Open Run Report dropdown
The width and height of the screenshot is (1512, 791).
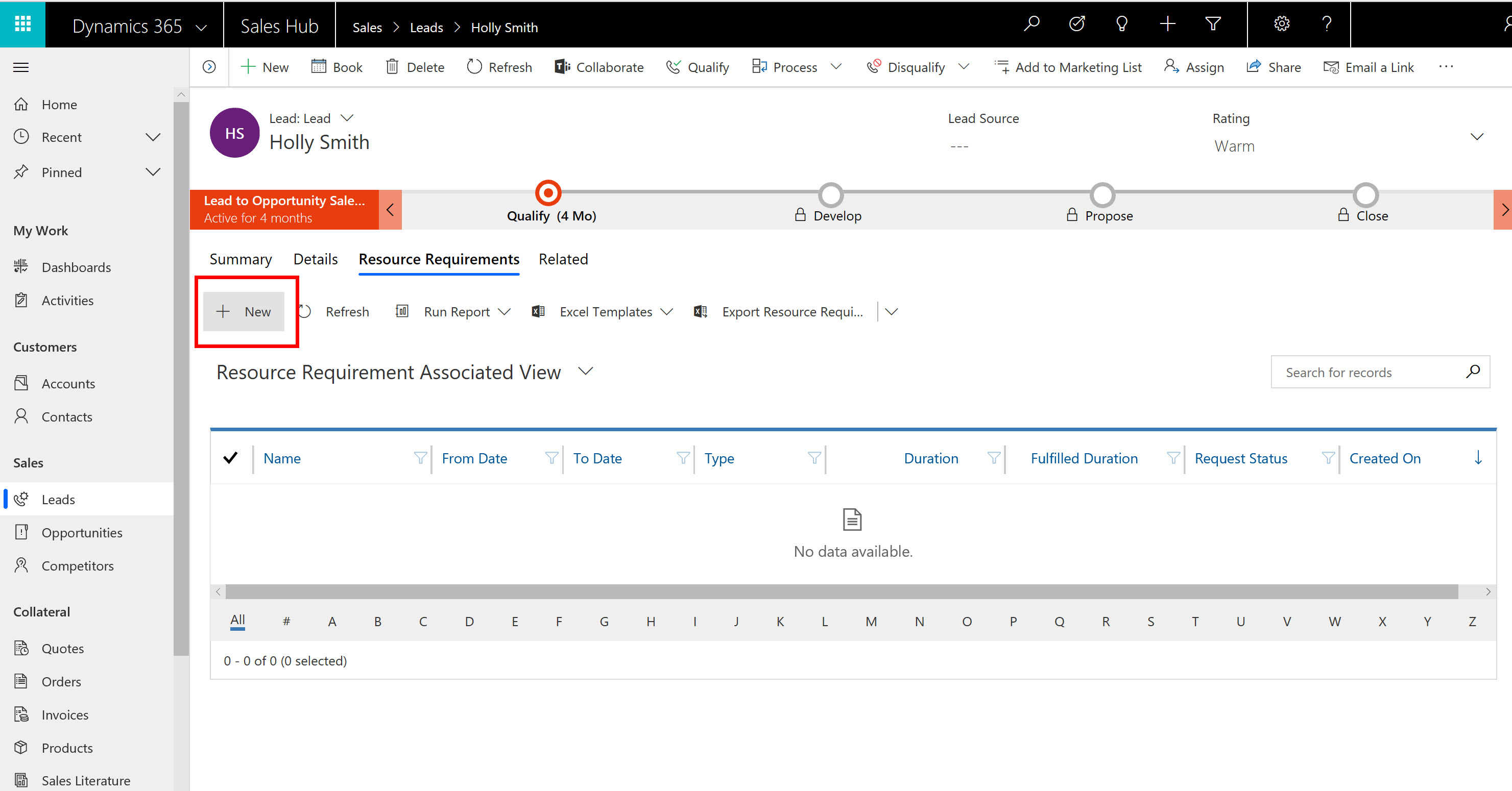point(504,312)
